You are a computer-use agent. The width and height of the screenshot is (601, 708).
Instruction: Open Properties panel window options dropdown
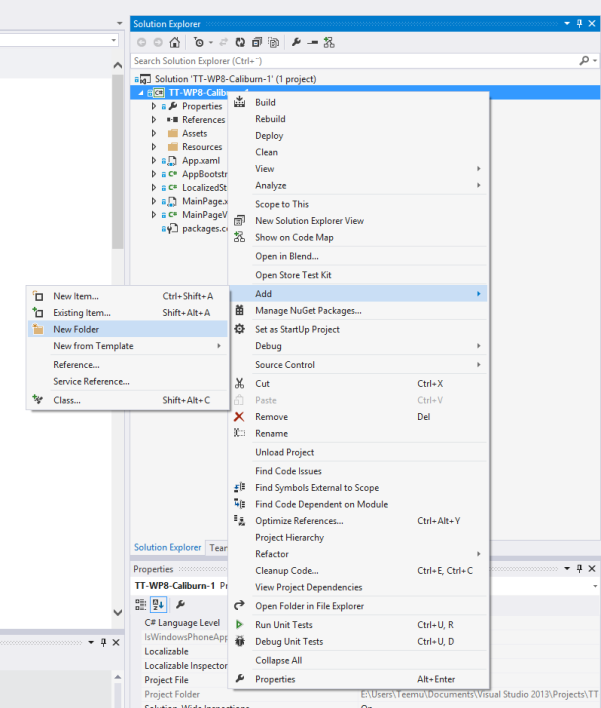click(x=567, y=568)
